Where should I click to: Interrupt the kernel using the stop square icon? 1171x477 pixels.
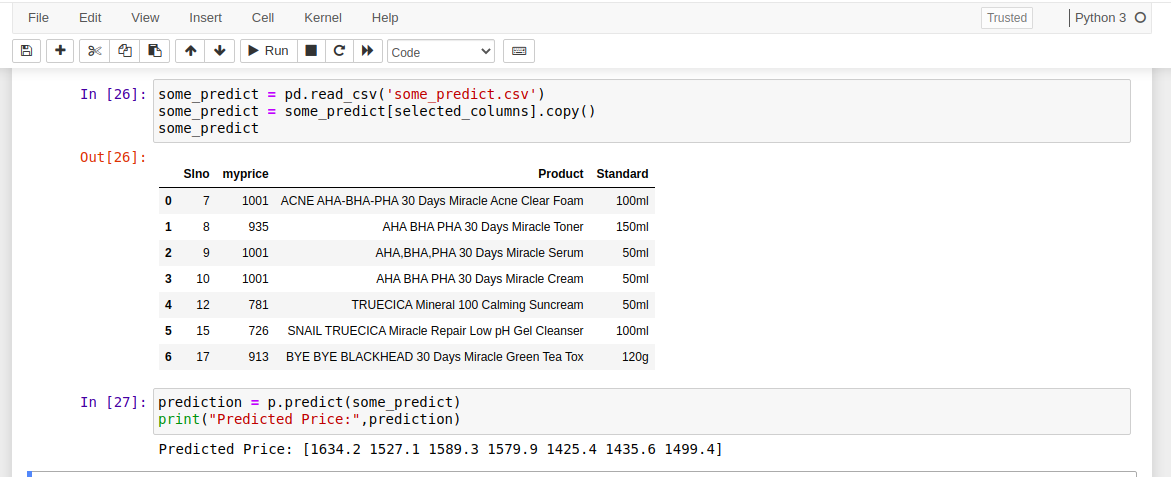[x=311, y=51]
